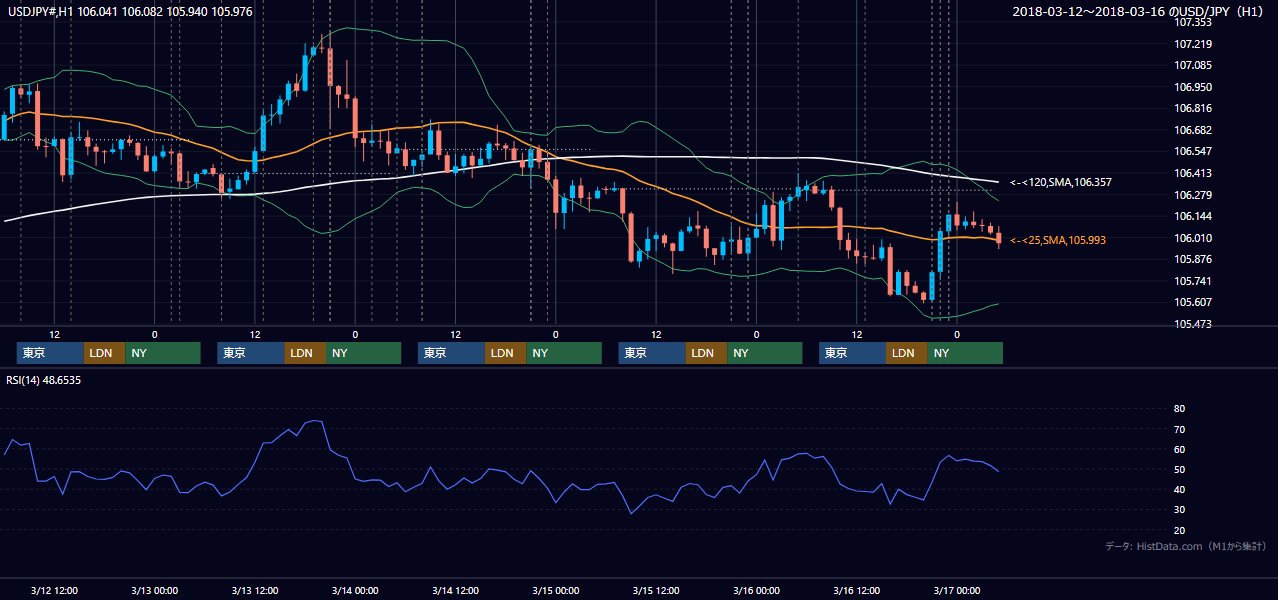
Task: Click price axis value 106.279
Action: click(x=1193, y=194)
